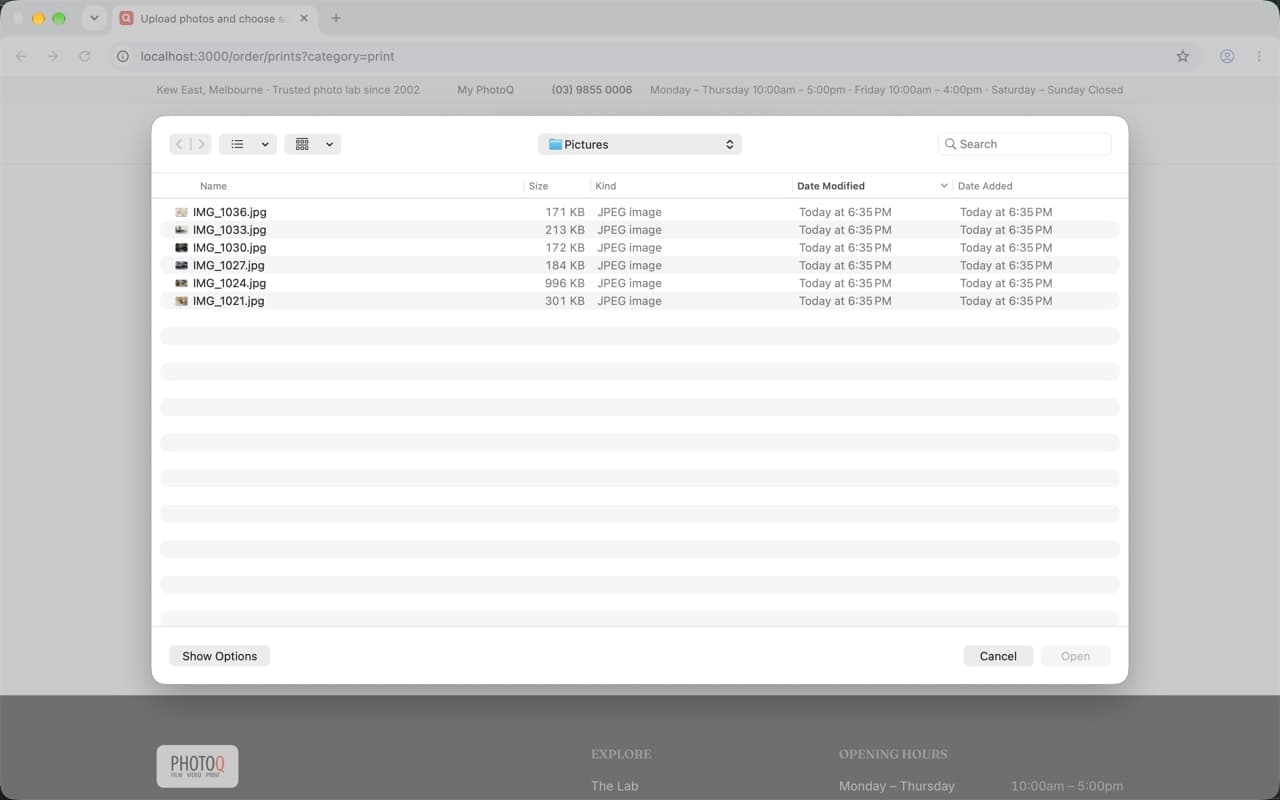Select file name IMG_1036.jpg
Viewport: 1280px width, 800px height.
230,212
